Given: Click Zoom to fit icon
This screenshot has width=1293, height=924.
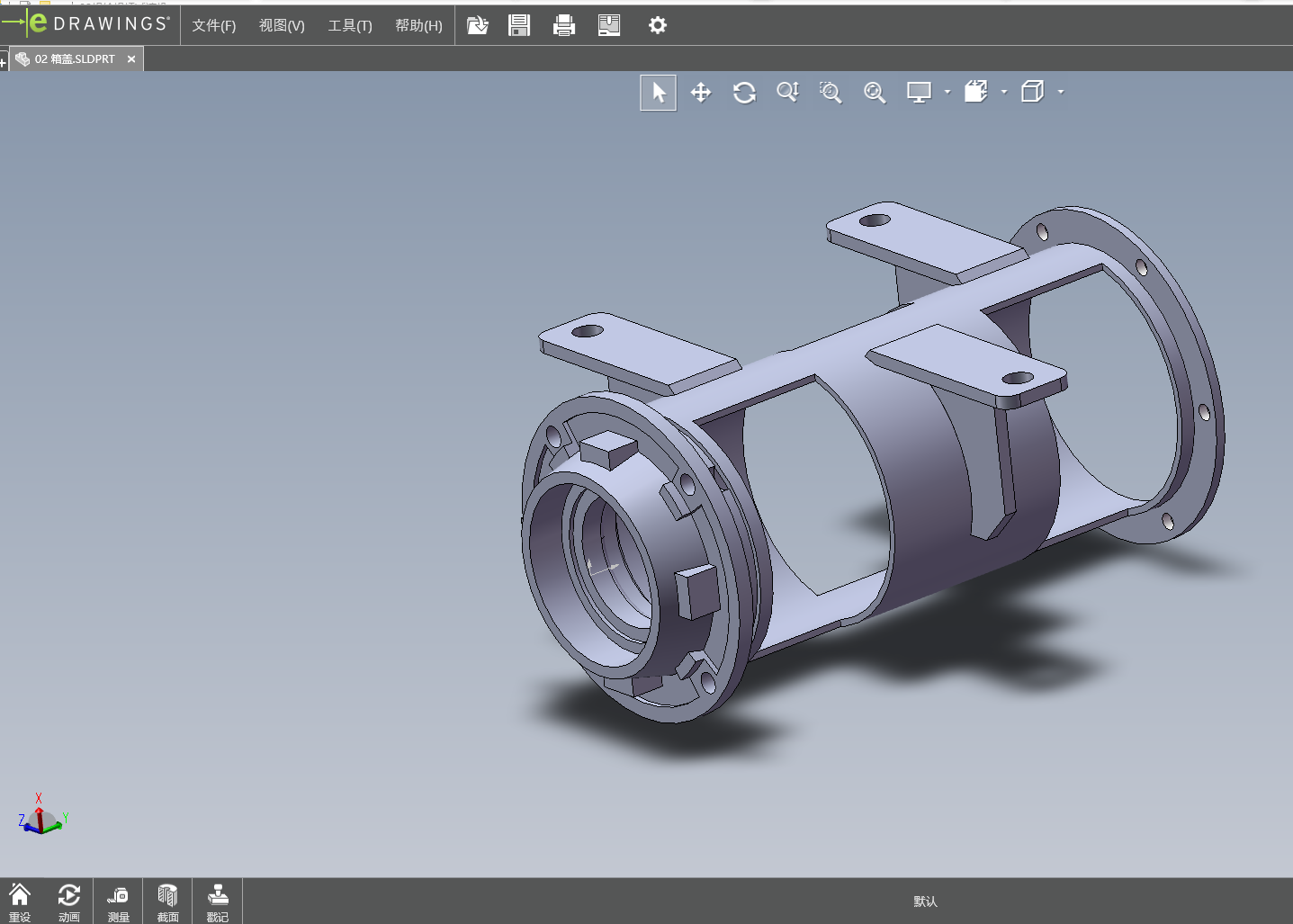Looking at the screenshot, I should [875, 93].
